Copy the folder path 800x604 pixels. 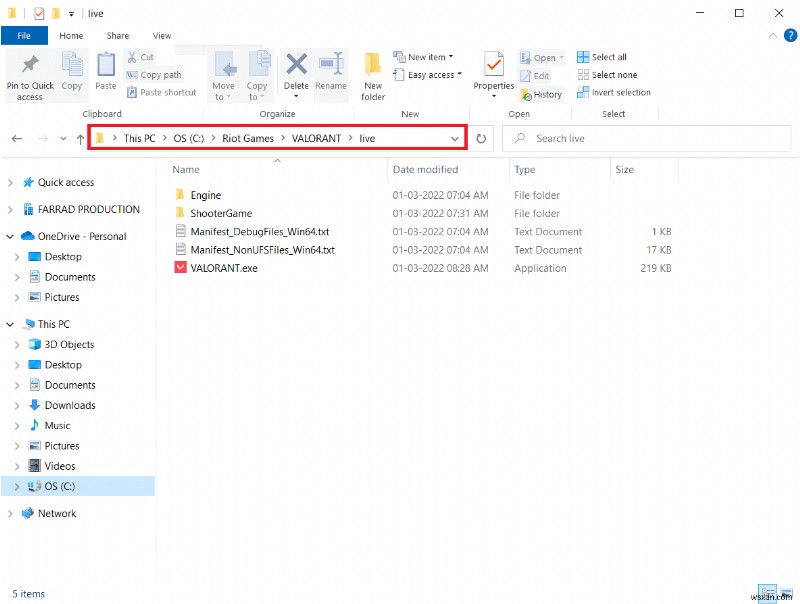(x=155, y=74)
